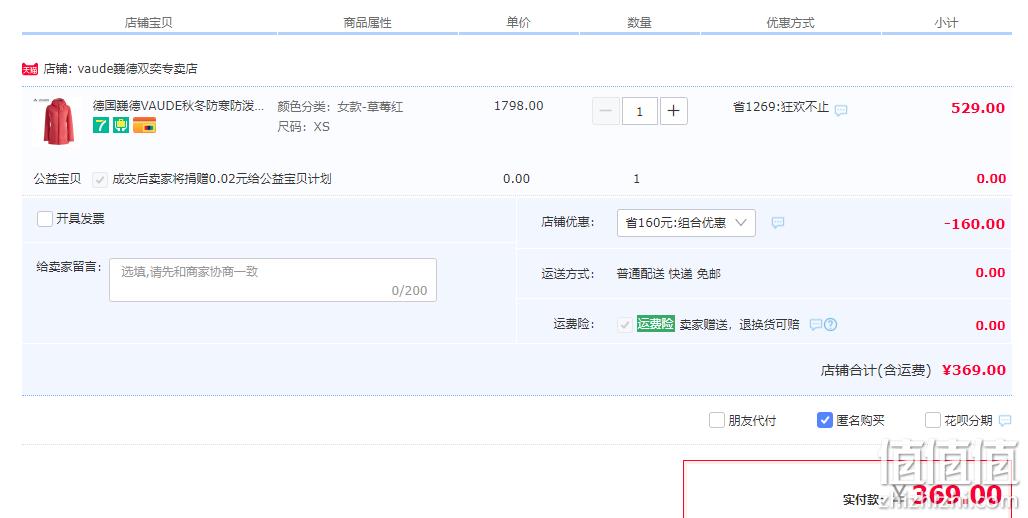Viewport: 1028px width, 518px height.
Task: Click the Tmall shop logo icon
Action: (x=30, y=69)
